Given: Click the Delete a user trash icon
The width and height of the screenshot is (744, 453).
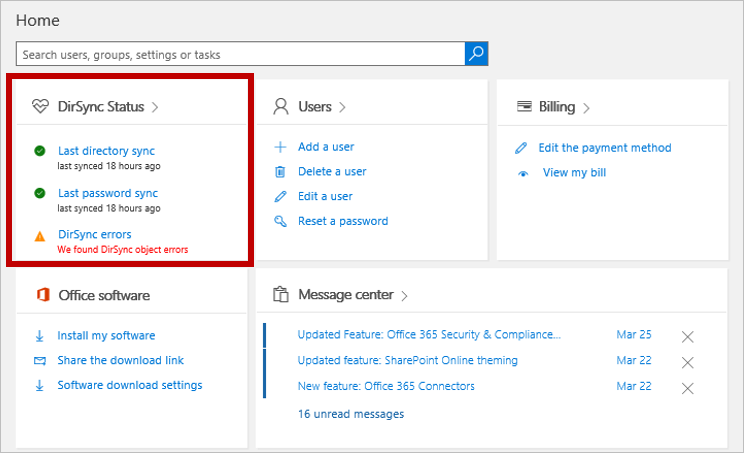Looking at the screenshot, I should [x=281, y=172].
